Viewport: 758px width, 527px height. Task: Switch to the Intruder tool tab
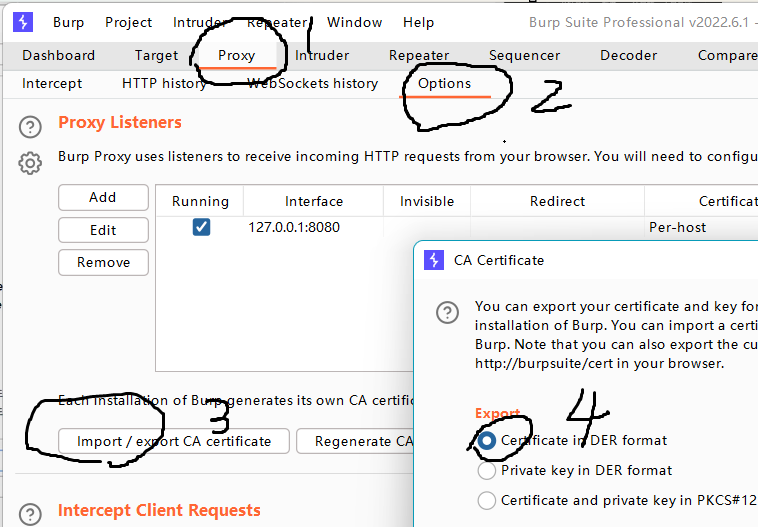322,55
